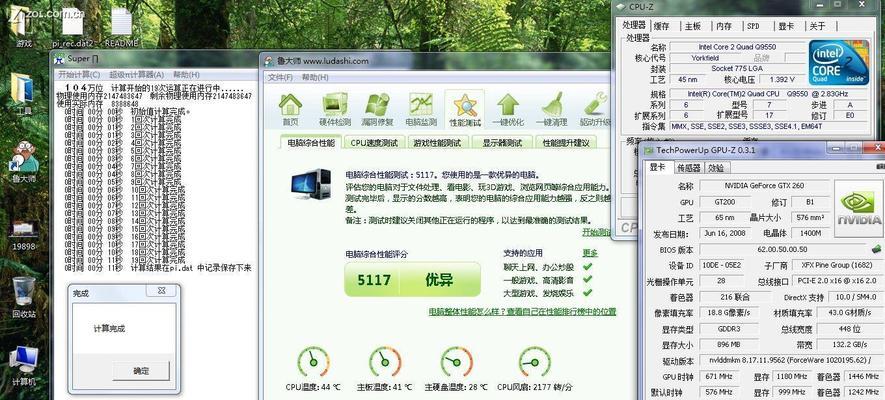885x400 pixels.
Task: Click the 5117 优异 score button
Action: click(413, 279)
